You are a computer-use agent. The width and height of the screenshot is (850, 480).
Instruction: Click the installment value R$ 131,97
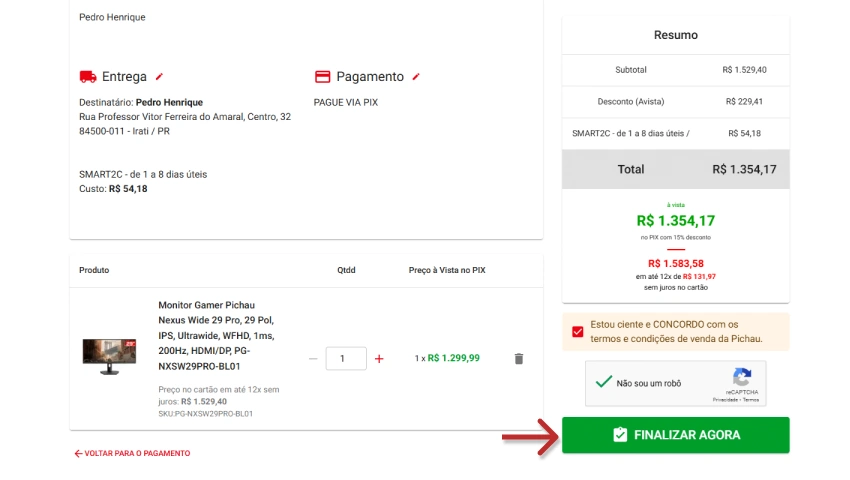pyautogui.click(x=699, y=277)
